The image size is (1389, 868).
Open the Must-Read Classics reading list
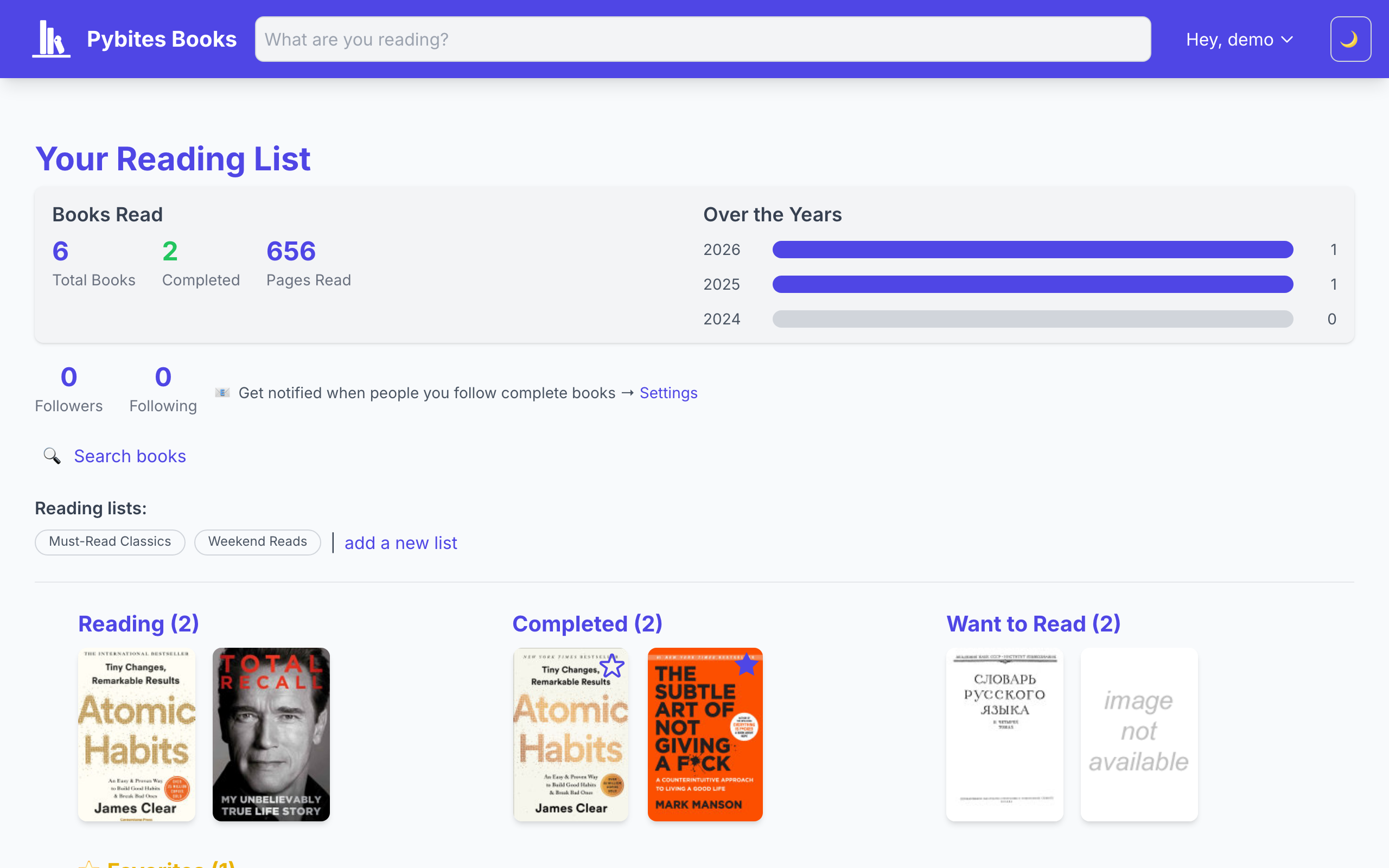(x=110, y=542)
